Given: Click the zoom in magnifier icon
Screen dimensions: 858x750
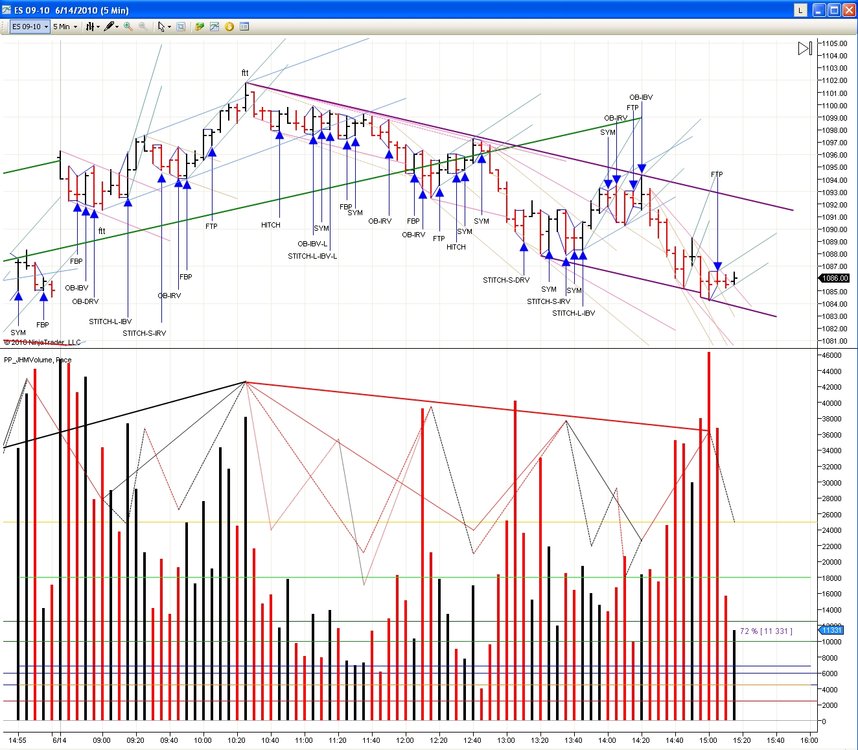Looking at the screenshot, I should click(x=128, y=26).
